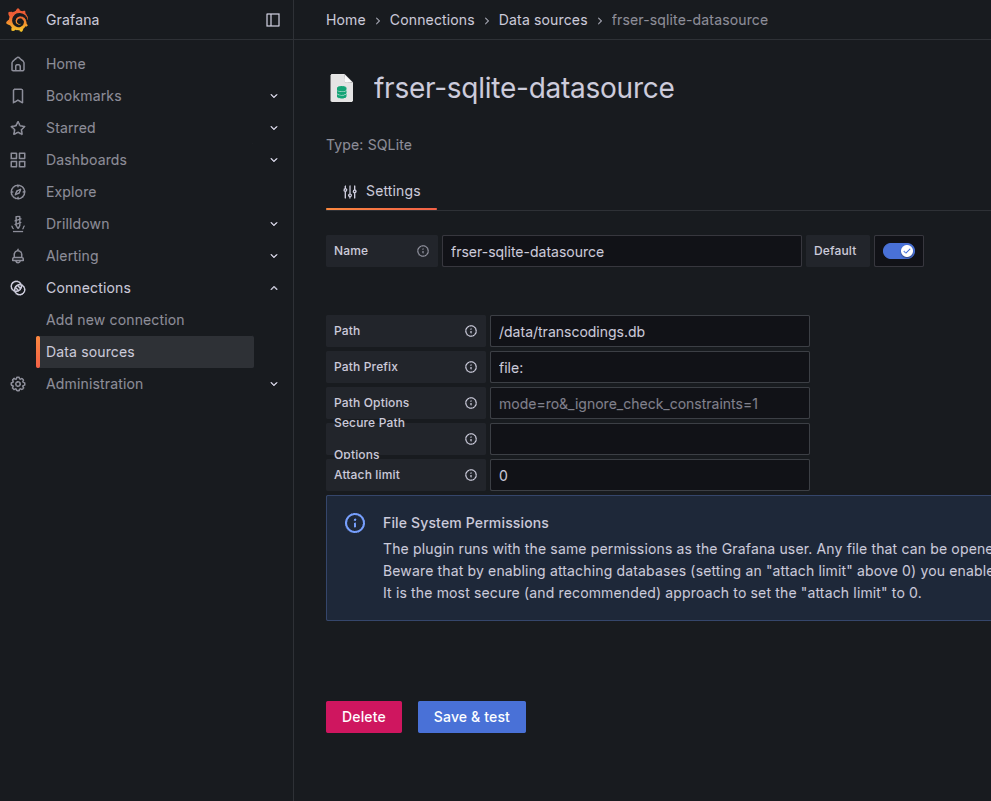The image size is (991, 801).
Task: Expand the Administration section chevron
Action: (274, 384)
